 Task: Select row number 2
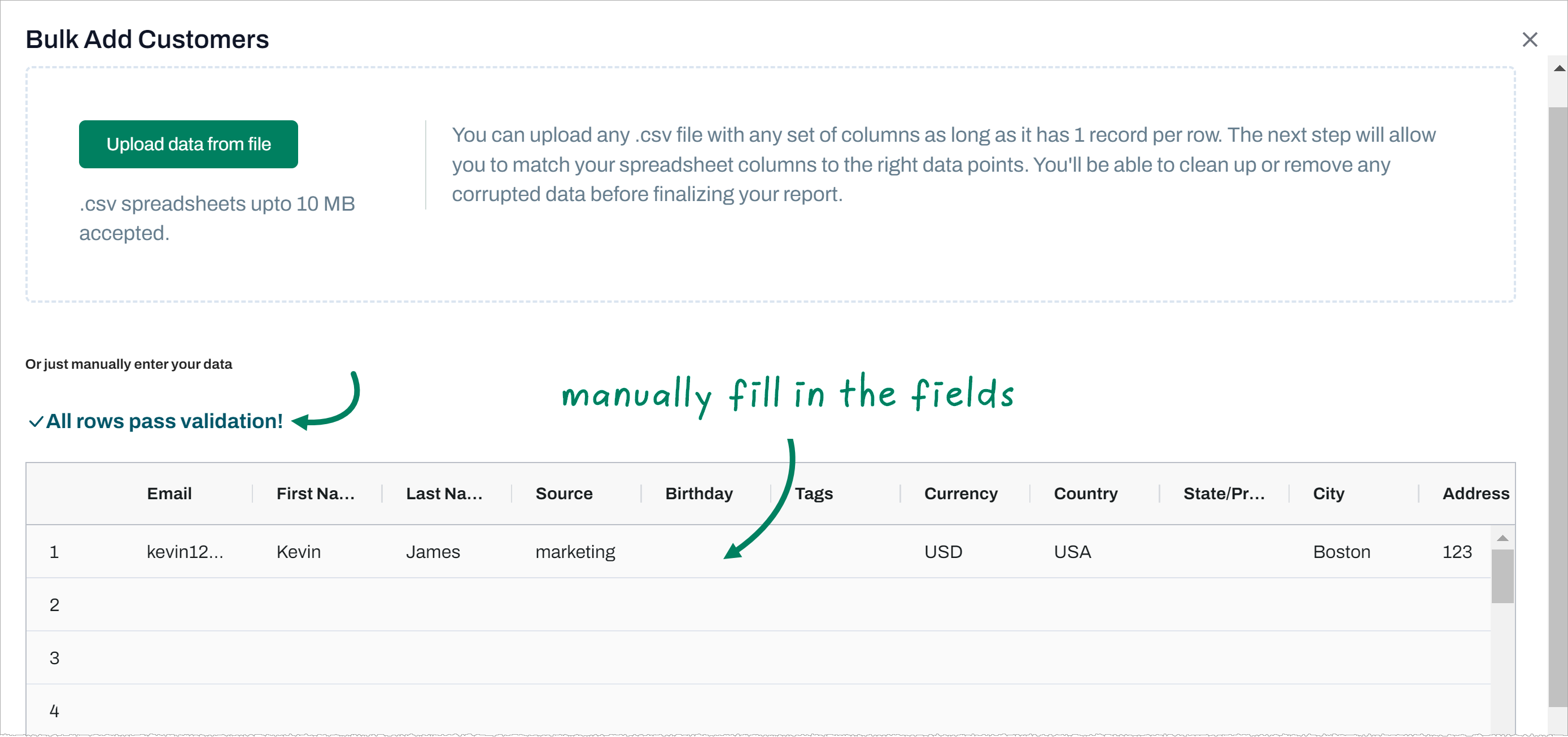tap(54, 605)
